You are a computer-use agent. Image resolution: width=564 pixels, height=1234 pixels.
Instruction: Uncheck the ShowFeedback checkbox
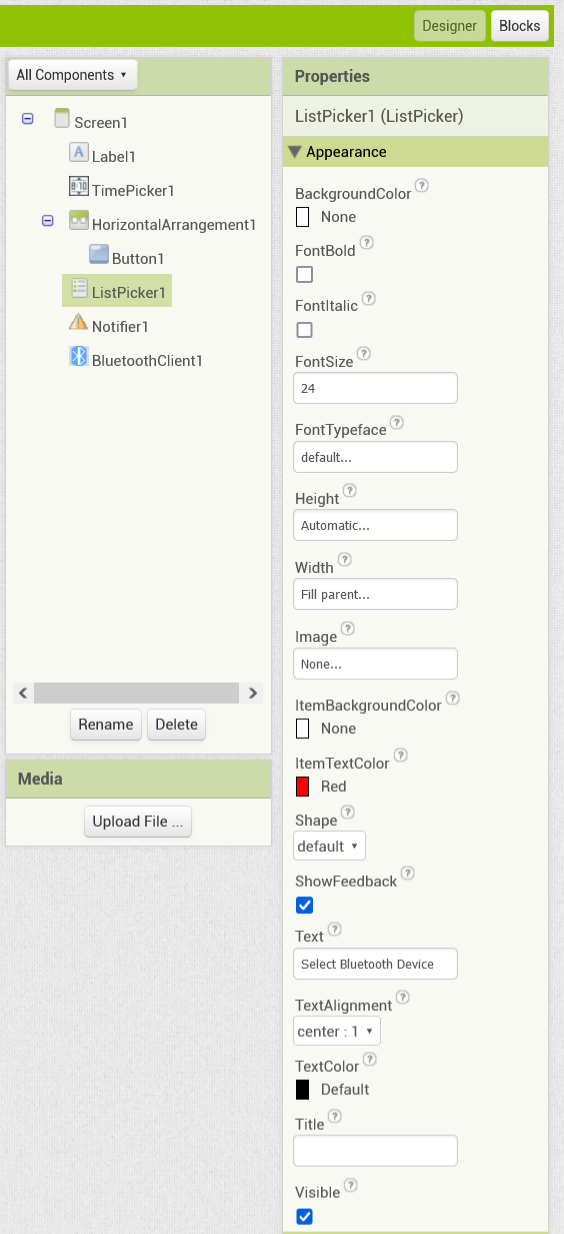(x=305, y=905)
